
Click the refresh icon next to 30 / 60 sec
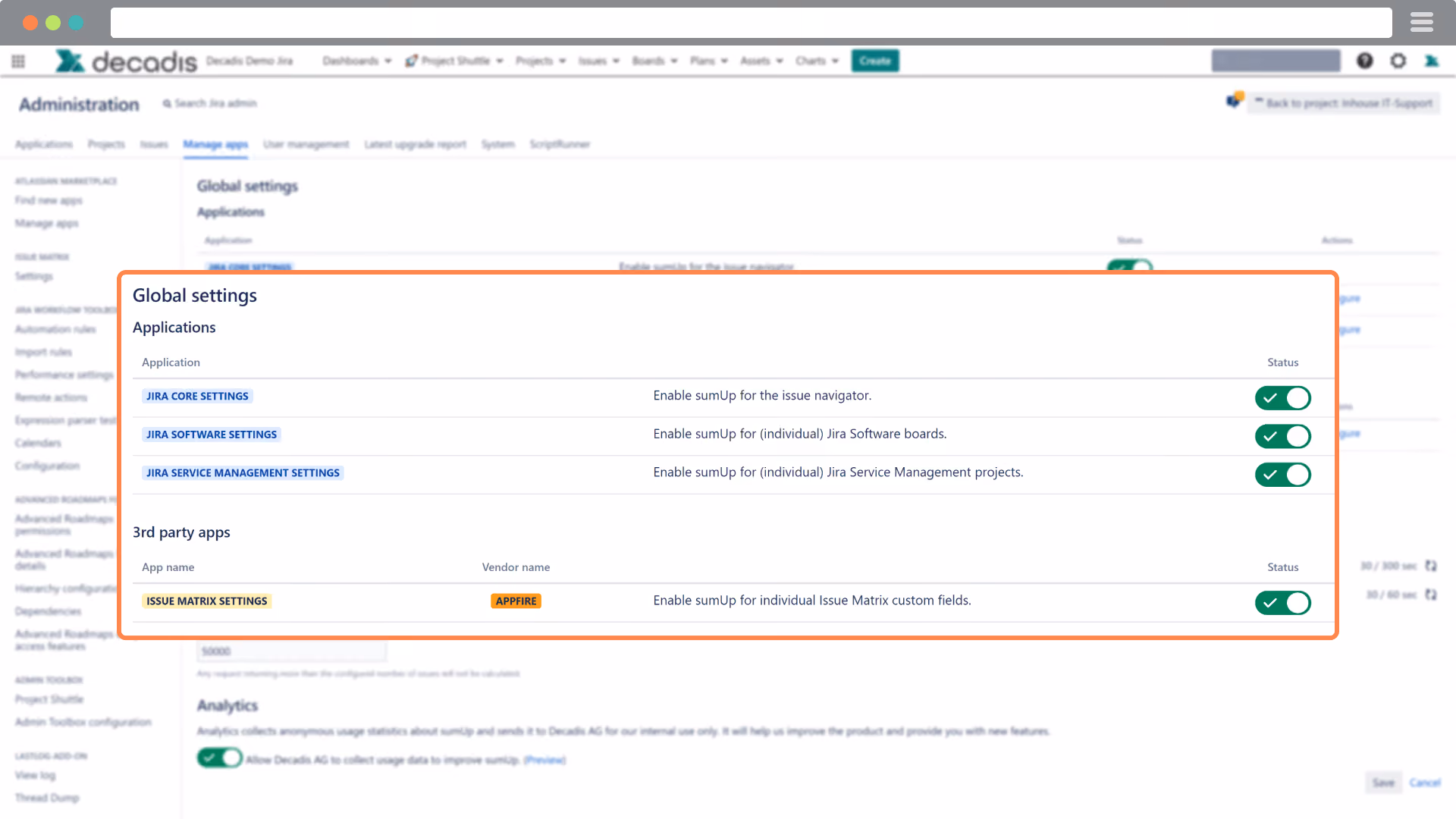[x=1431, y=595]
